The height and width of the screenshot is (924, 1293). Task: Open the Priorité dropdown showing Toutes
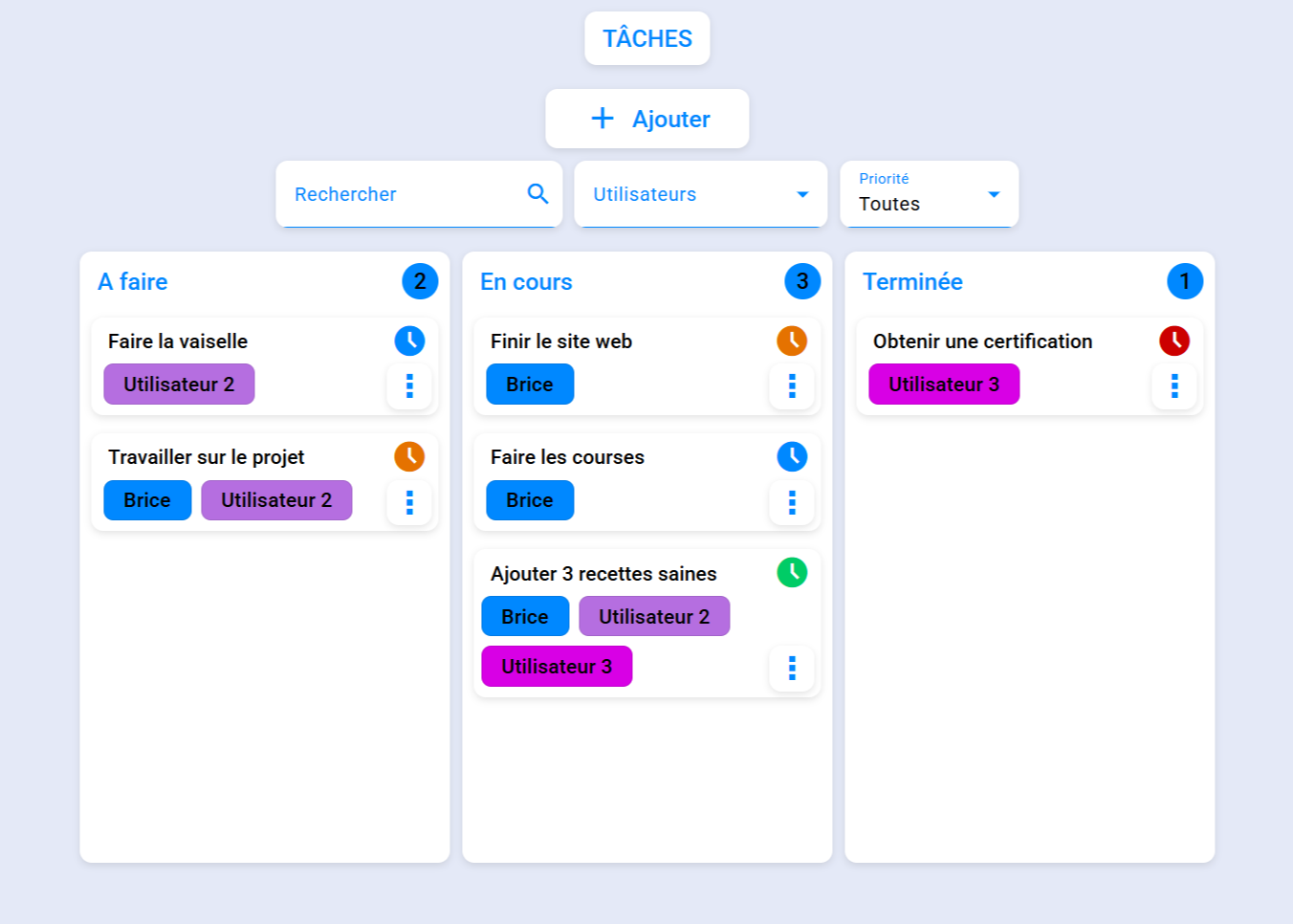[929, 194]
